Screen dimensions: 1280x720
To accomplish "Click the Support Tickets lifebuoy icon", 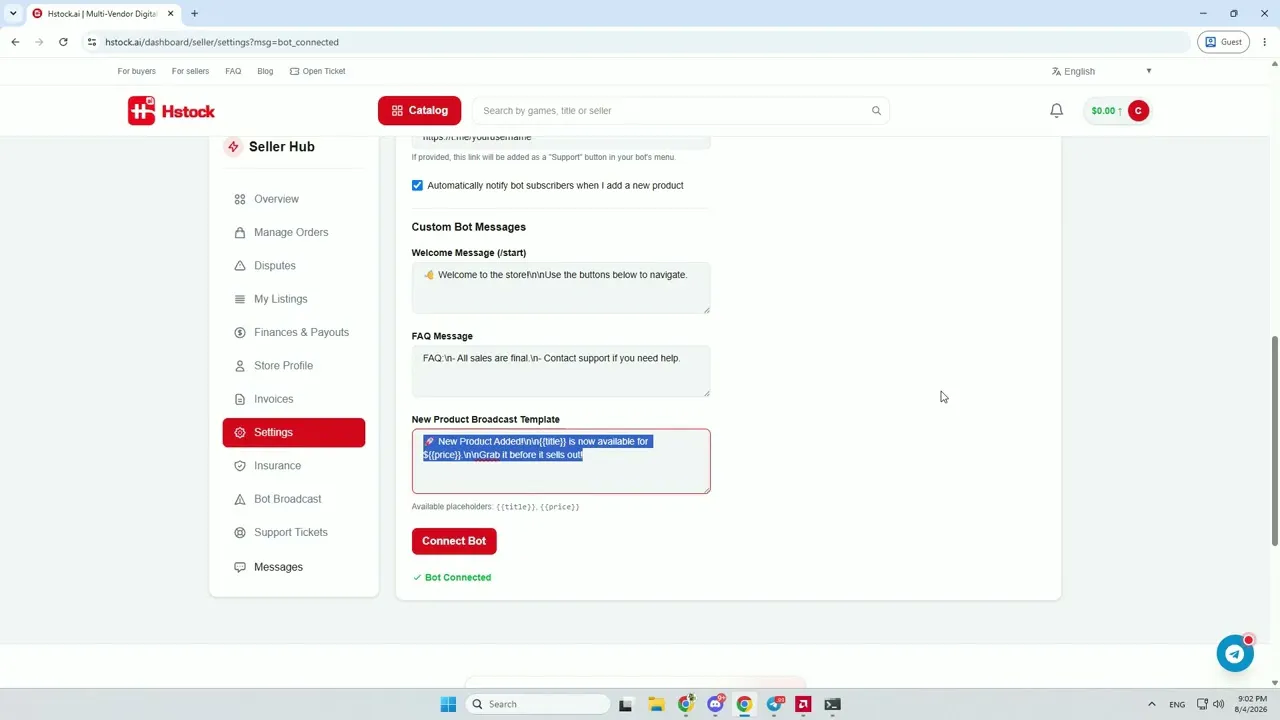I will coord(240,533).
